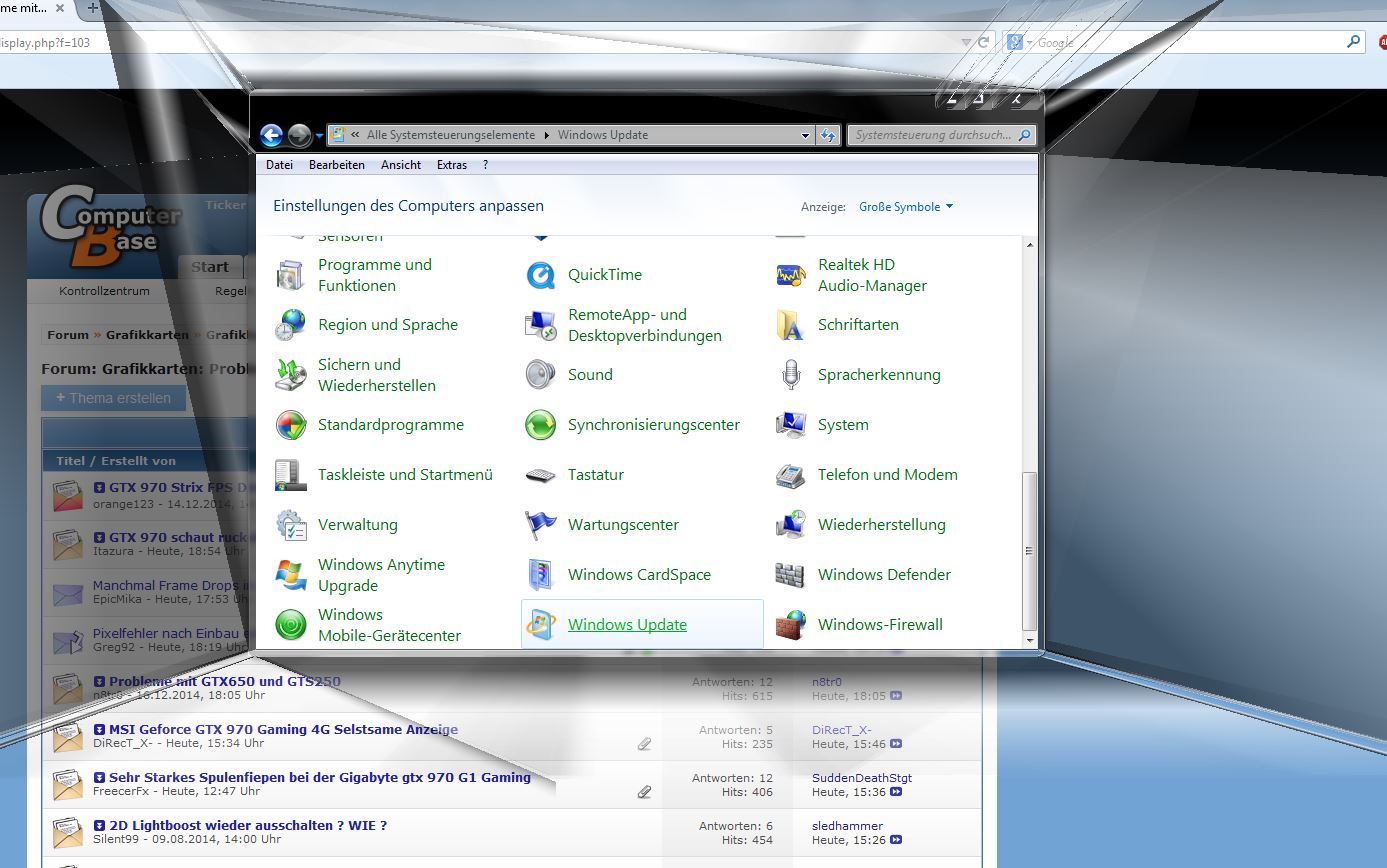Open Taskleiste und Startmenü icon

[291, 475]
